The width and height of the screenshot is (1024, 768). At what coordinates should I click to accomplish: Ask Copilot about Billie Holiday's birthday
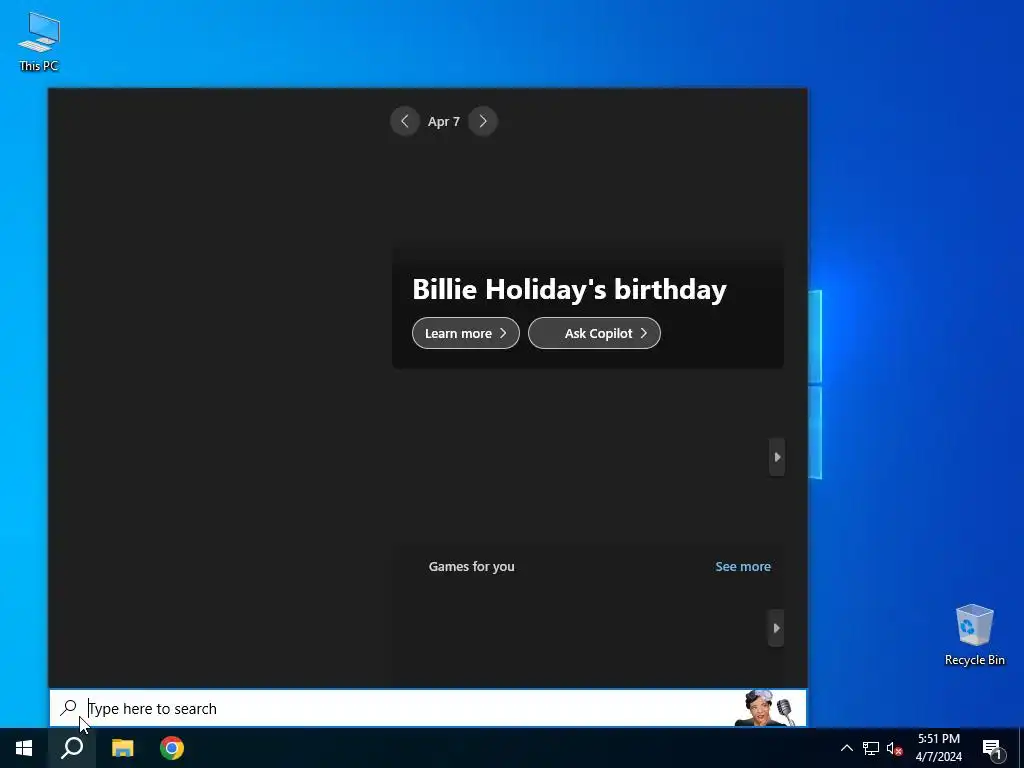pyautogui.click(x=594, y=333)
